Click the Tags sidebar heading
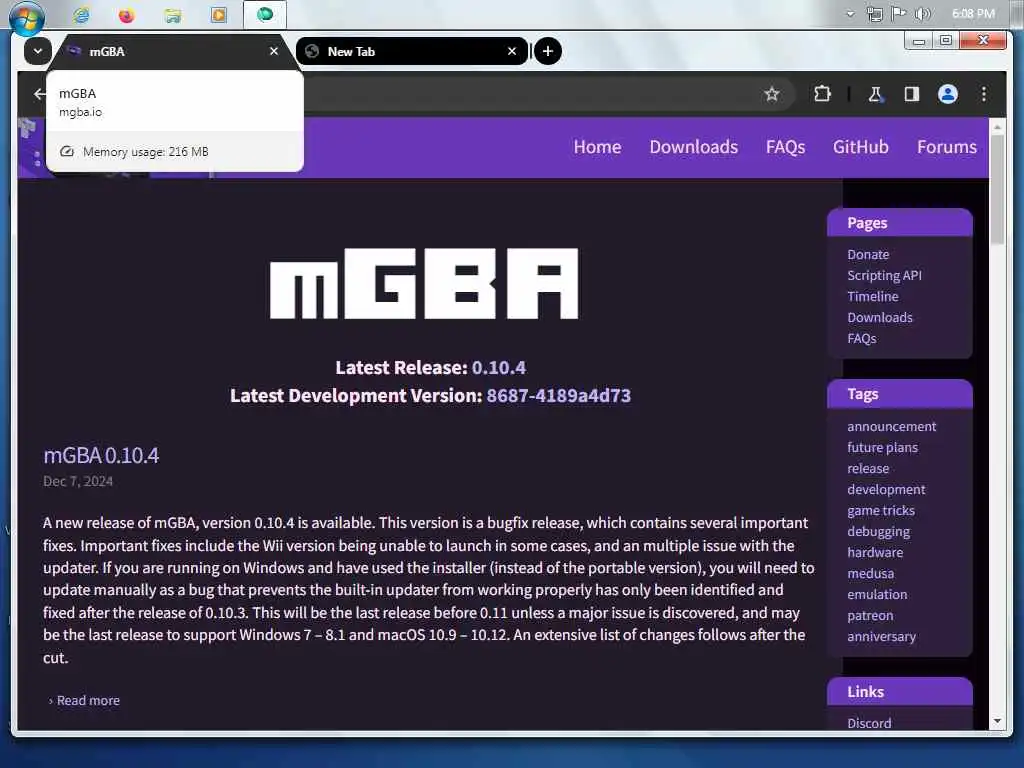The image size is (1024, 768). [899, 394]
